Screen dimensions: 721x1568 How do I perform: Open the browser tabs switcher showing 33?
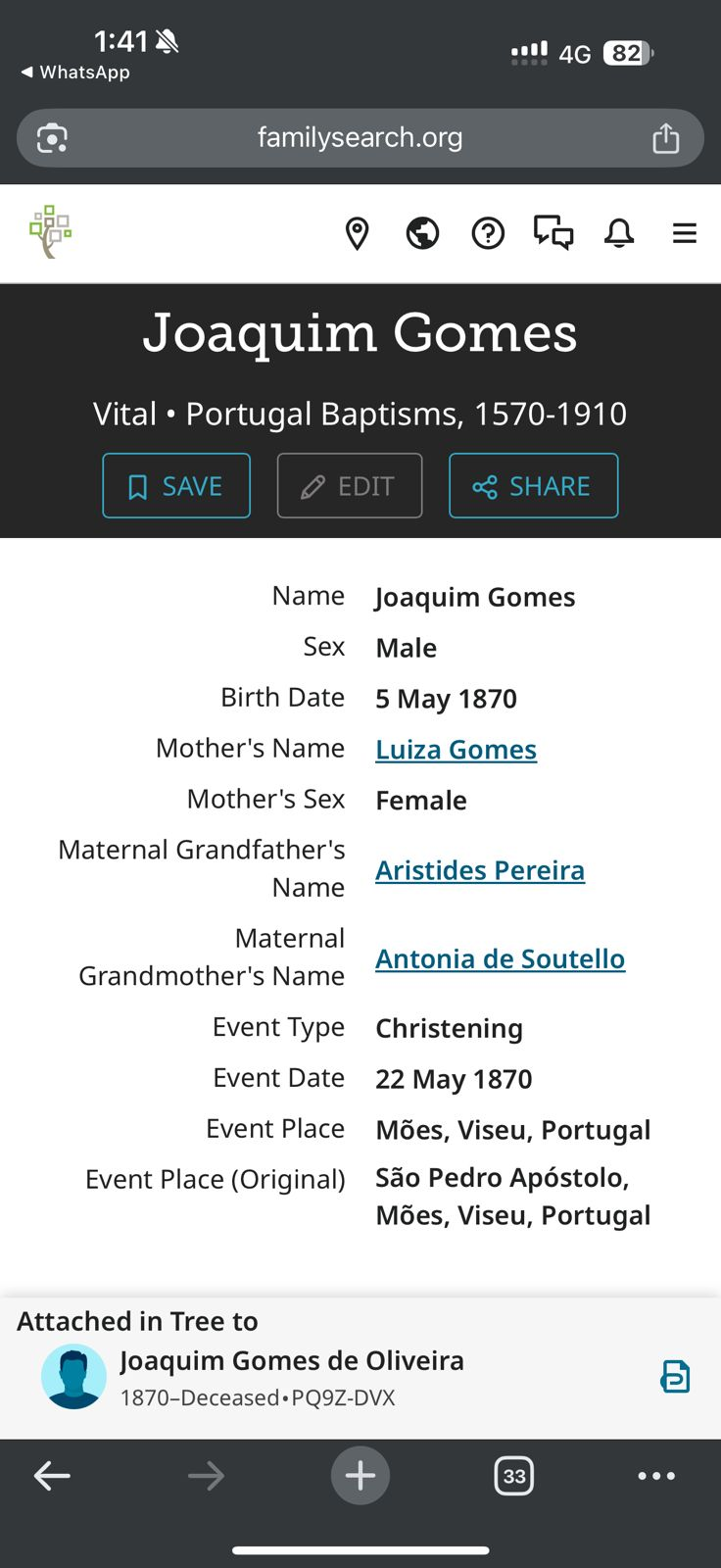[514, 1476]
